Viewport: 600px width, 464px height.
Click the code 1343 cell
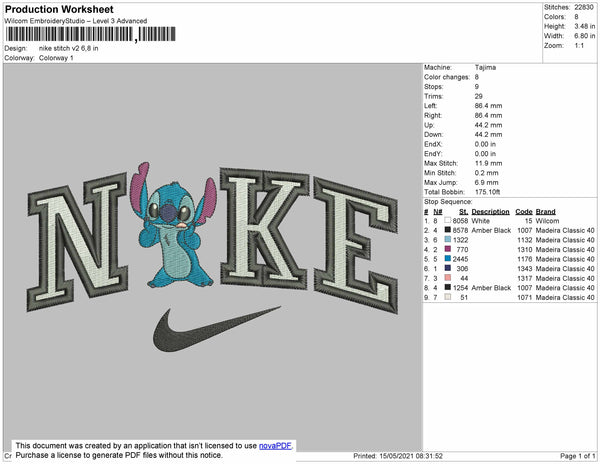[x=525, y=269]
